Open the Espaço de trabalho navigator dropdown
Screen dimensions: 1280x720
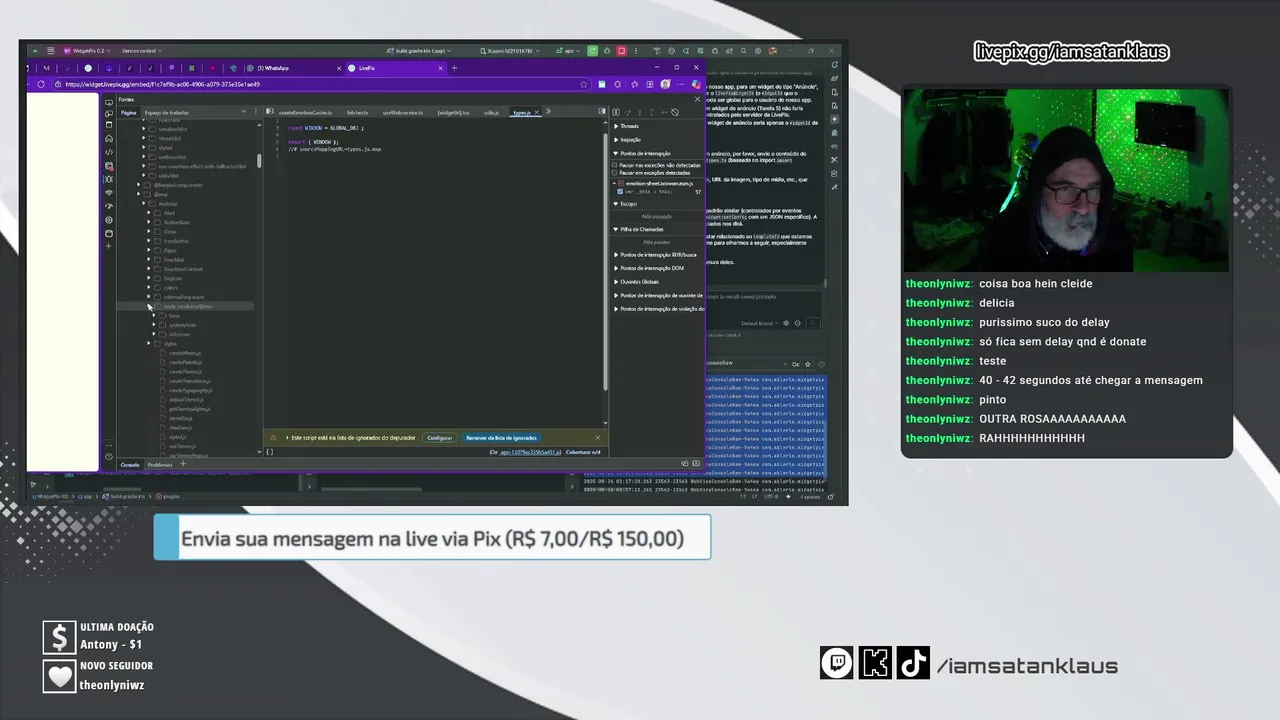pyautogui.click(x=243, y=112)
